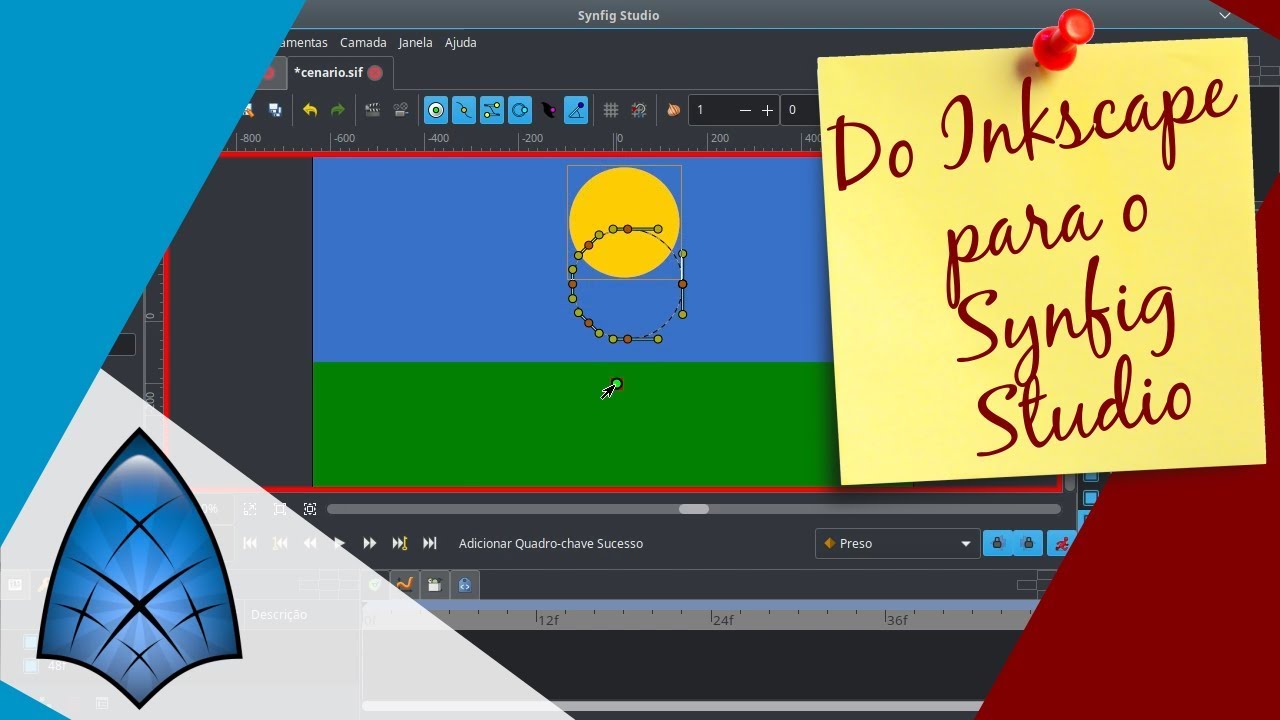Open the clapperboard panel tab next to Curves
This screenshot has width=1280, height=720.
coord(435,585)
